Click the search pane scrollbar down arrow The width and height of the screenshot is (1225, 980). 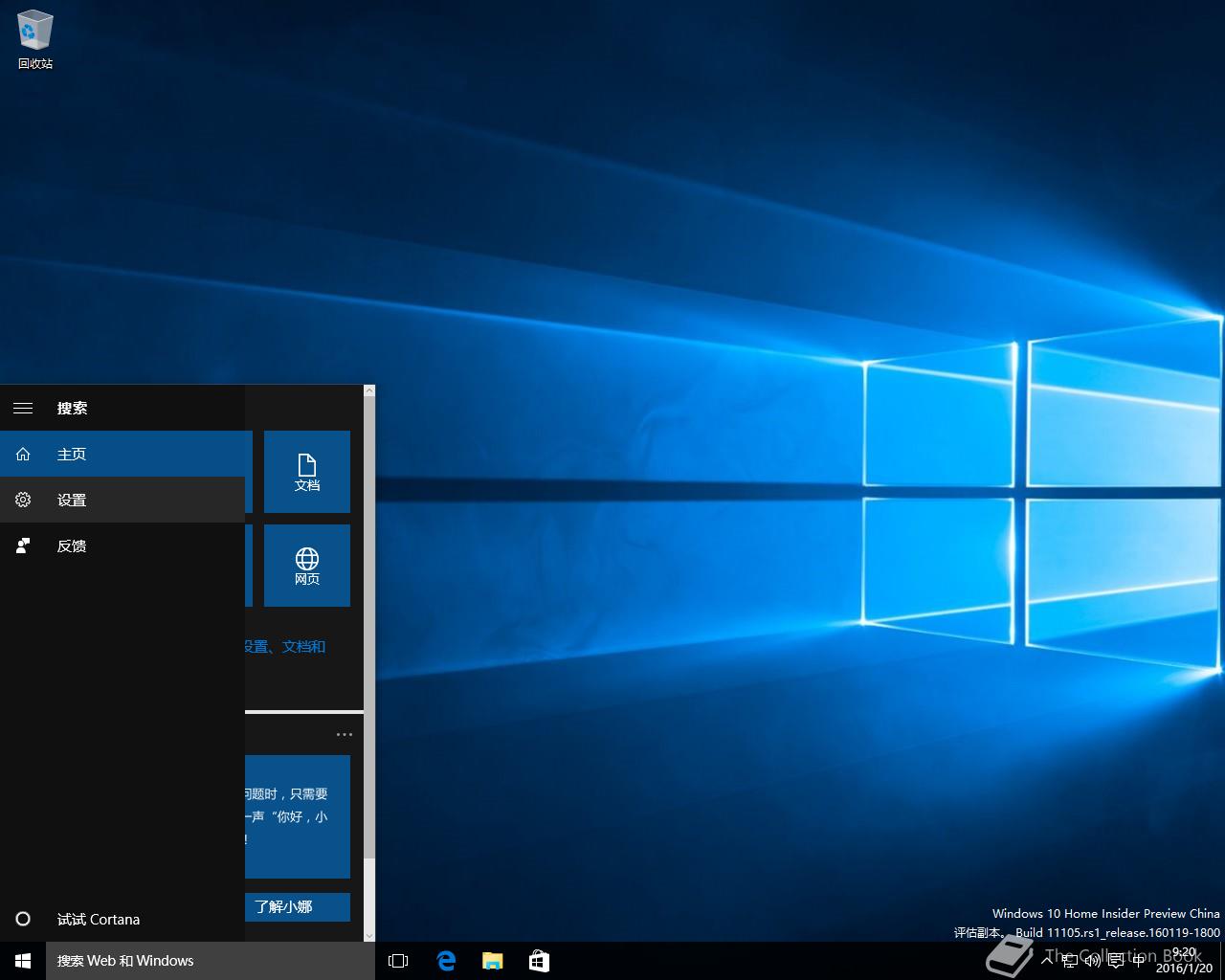369,935
